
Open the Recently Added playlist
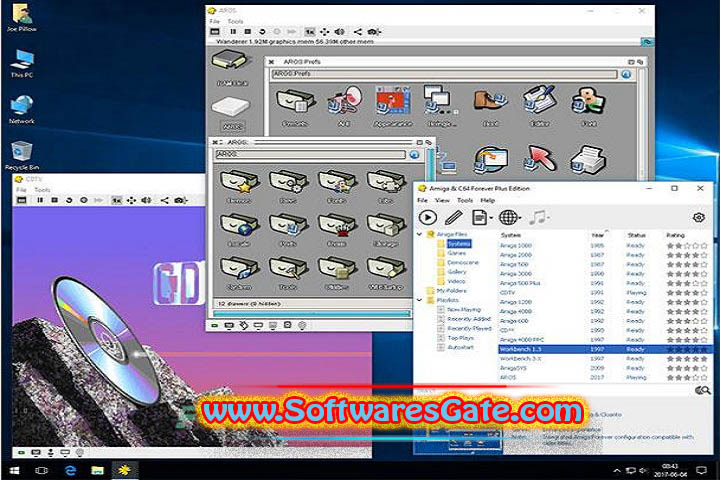click(x=469, y=319)
